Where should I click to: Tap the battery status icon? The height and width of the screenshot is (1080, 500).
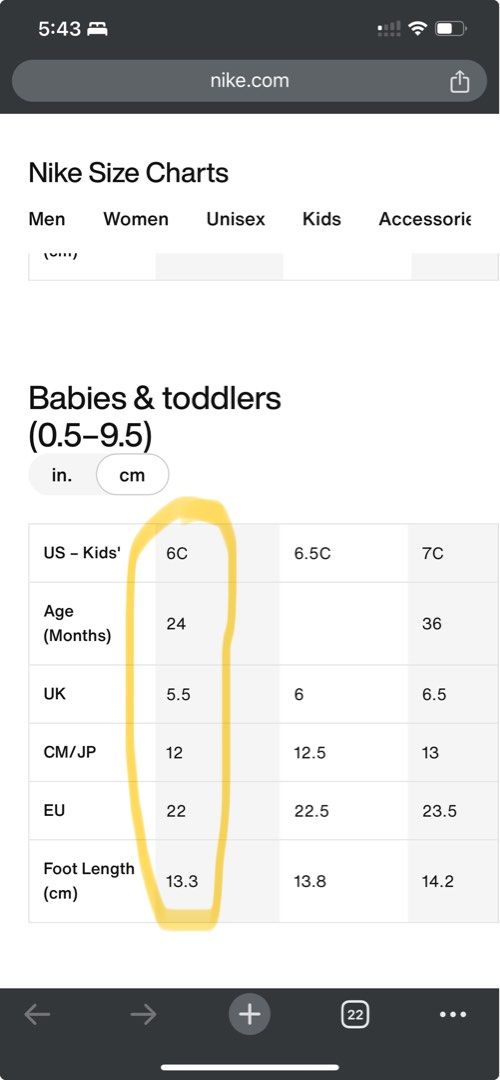click(451, 29)
